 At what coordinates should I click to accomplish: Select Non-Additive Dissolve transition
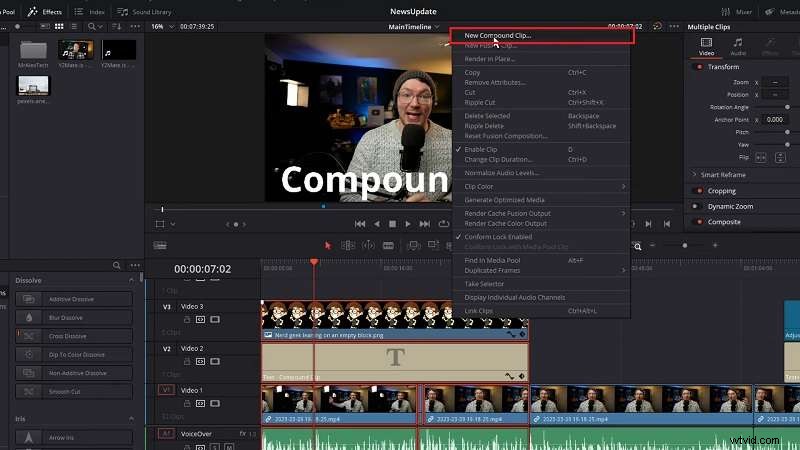(x=74, y=372)
